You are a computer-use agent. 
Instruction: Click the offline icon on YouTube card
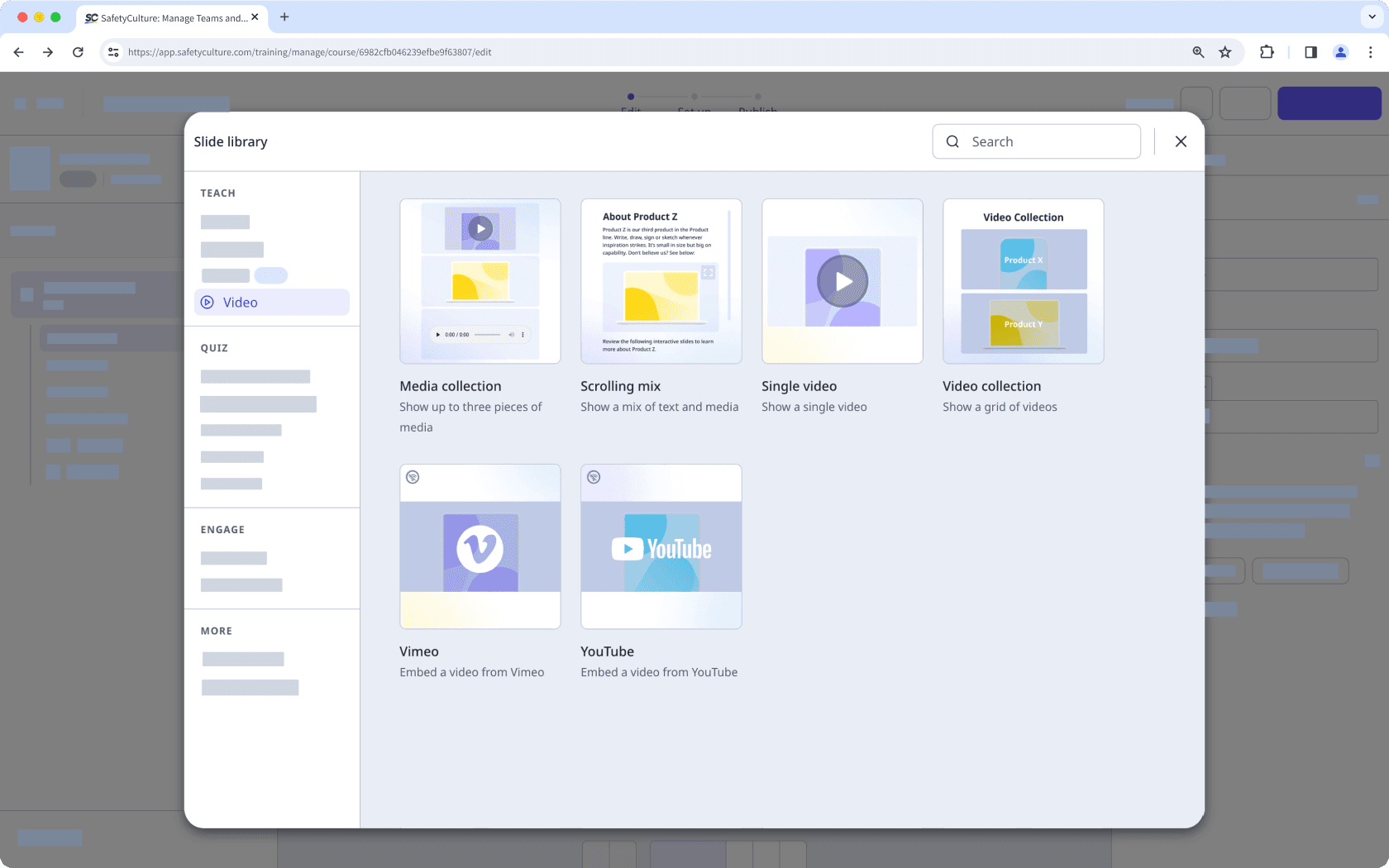(594, 477)
